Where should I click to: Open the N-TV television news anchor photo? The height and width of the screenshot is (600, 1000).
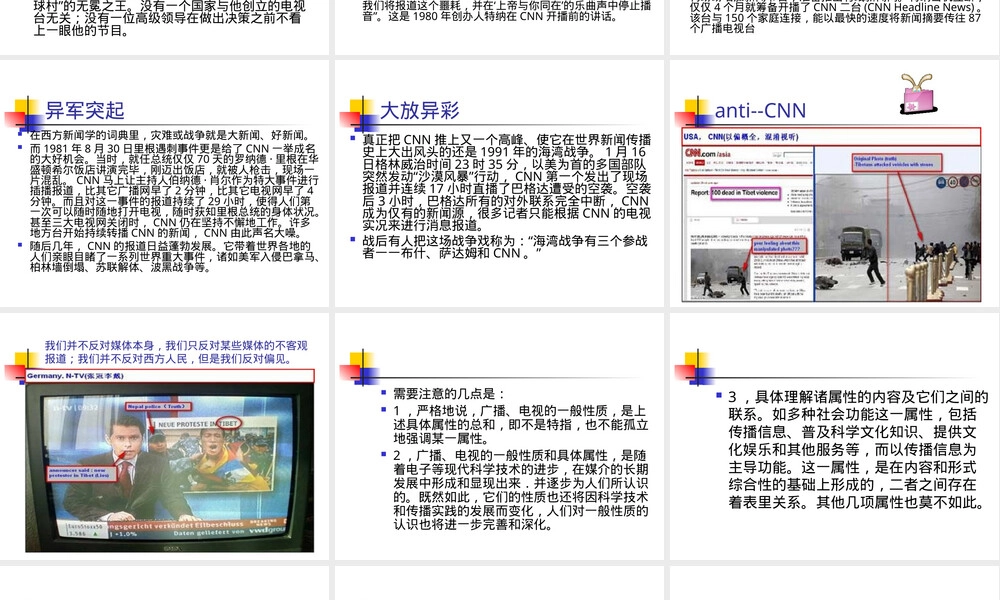[x=170, y=468]
